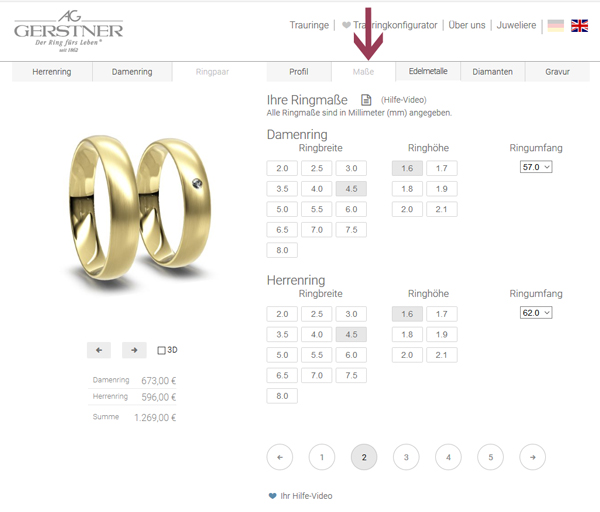Select Damenring Ringhöhe 1.7
The image size is (600, 512).
tap(442, 168)
